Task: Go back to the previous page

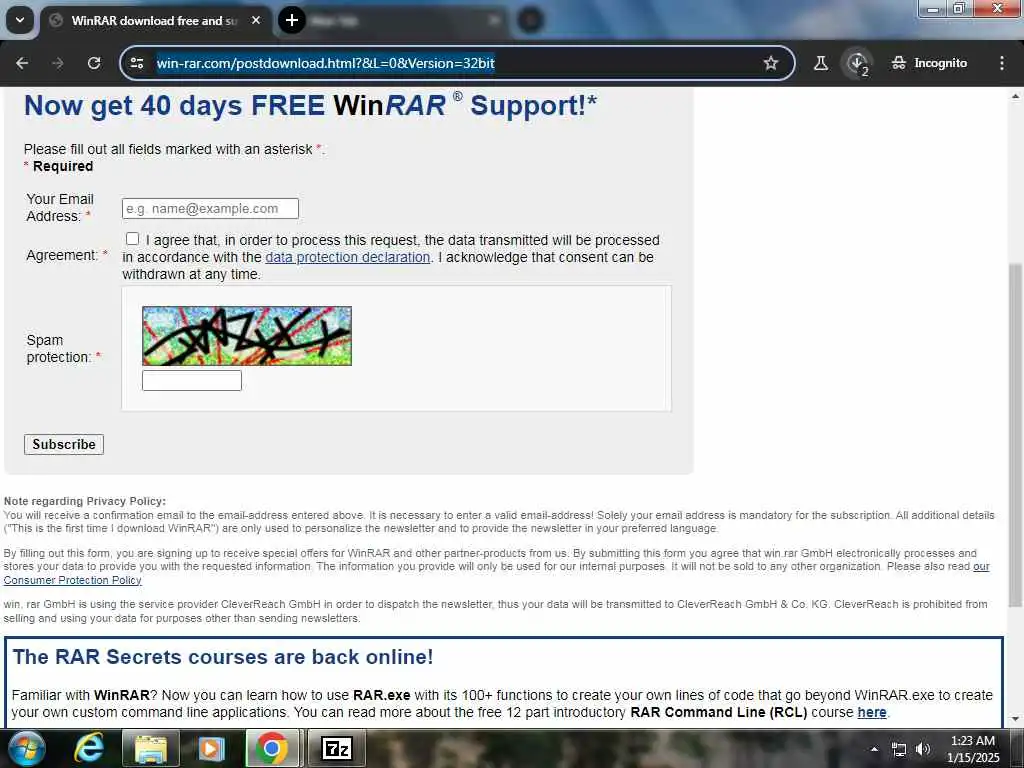Action: pyautogui.click(x=22, y=63)
